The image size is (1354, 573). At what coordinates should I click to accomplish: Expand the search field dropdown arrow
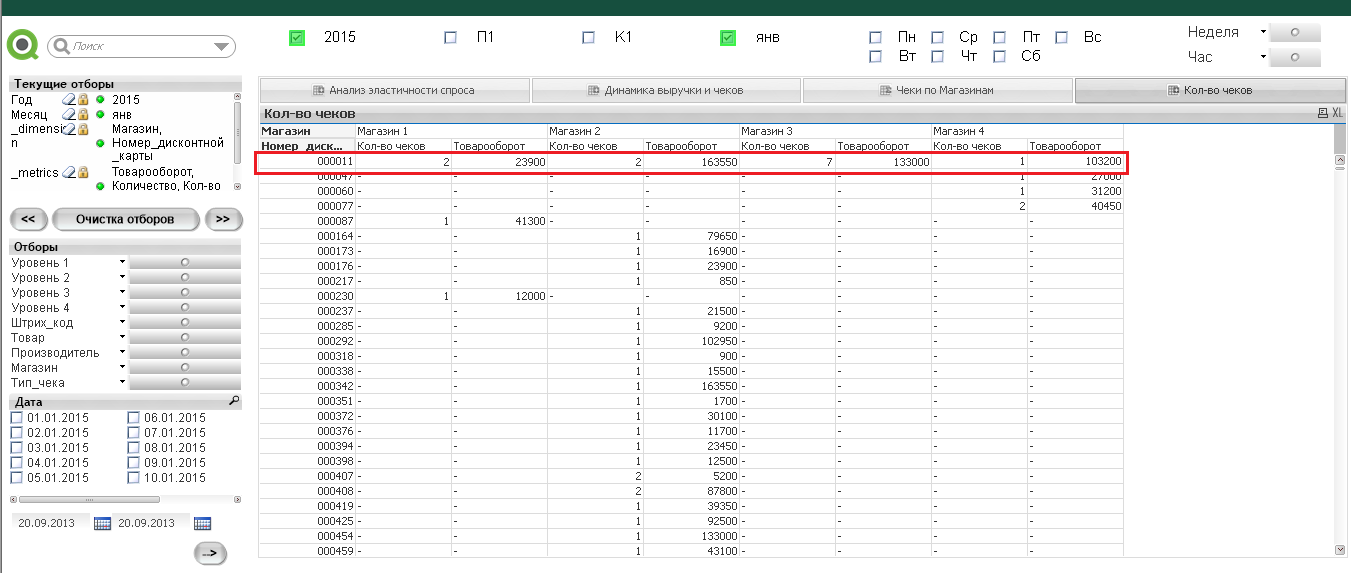pos(221,47)
